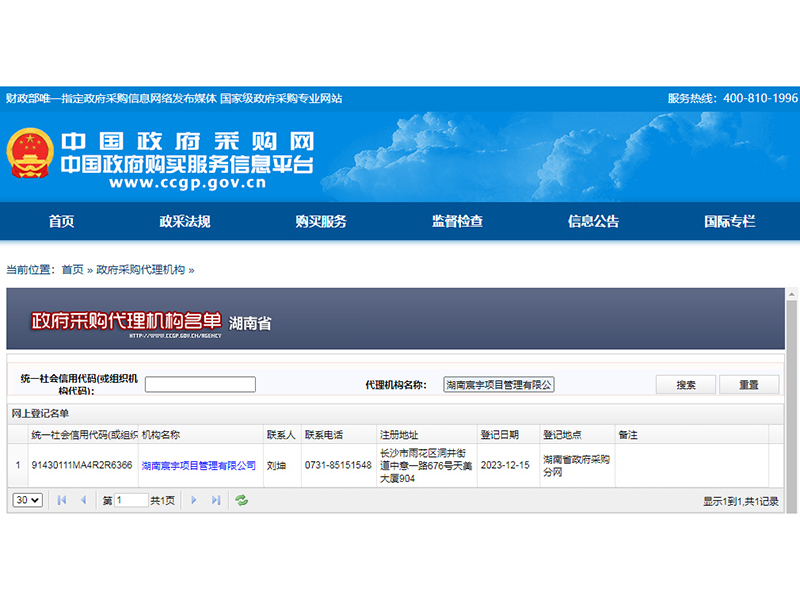The height and width of the screenshot is (600, 800).
Task: Click 联系电话 column header
Action: tap(339, 435)
